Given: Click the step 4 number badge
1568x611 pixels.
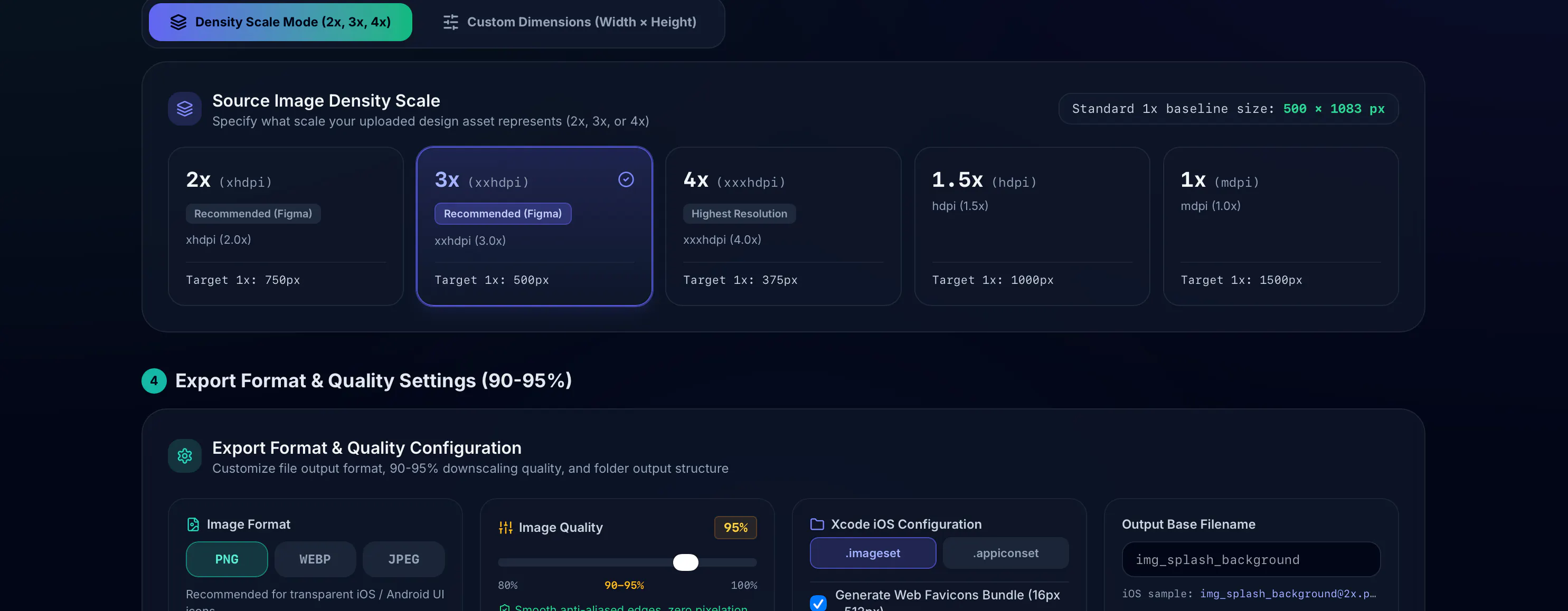Looking at the screenshot, I should click(154, 381).
